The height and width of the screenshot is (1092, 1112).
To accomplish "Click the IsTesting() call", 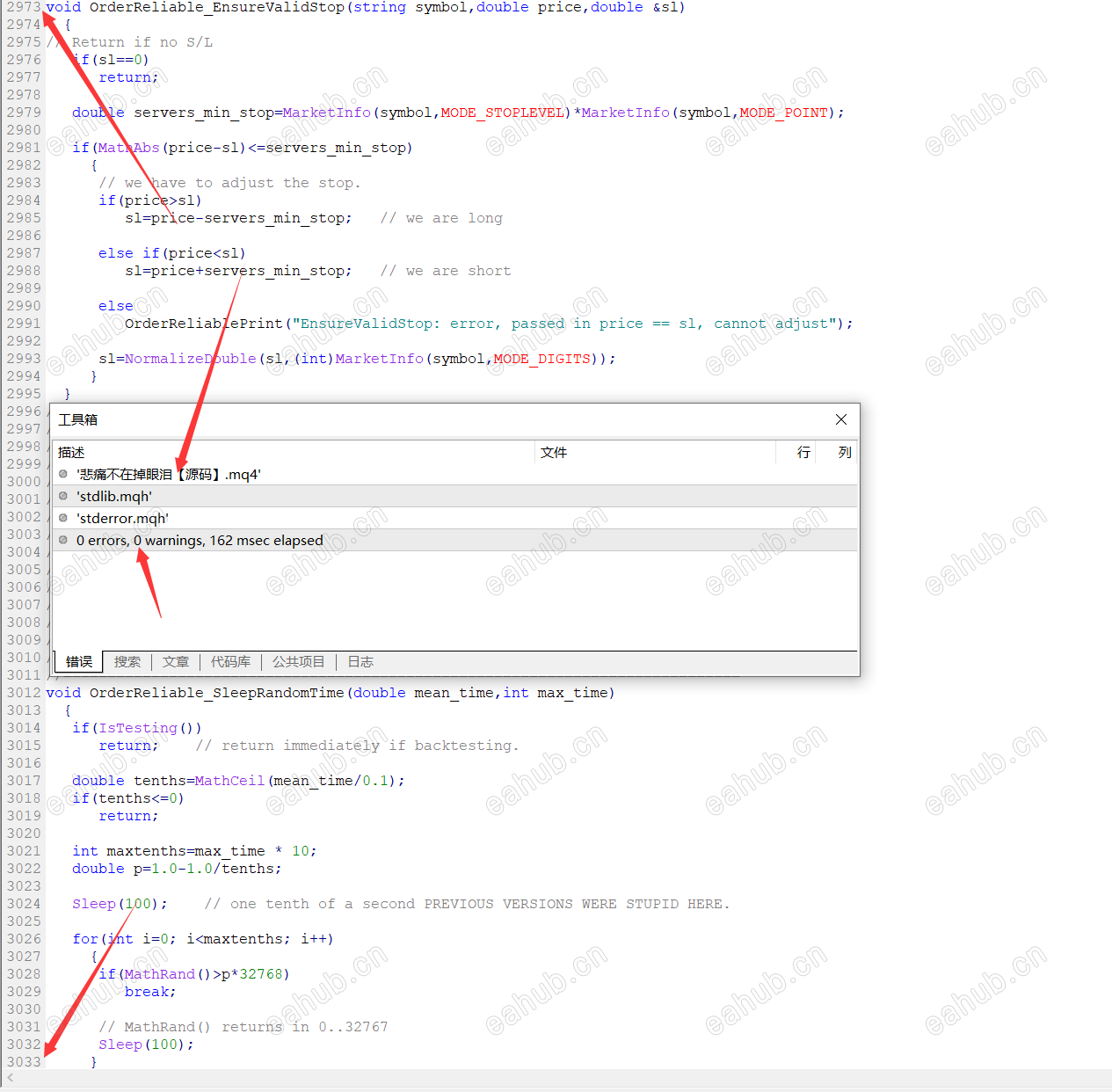I will [150, 728].
